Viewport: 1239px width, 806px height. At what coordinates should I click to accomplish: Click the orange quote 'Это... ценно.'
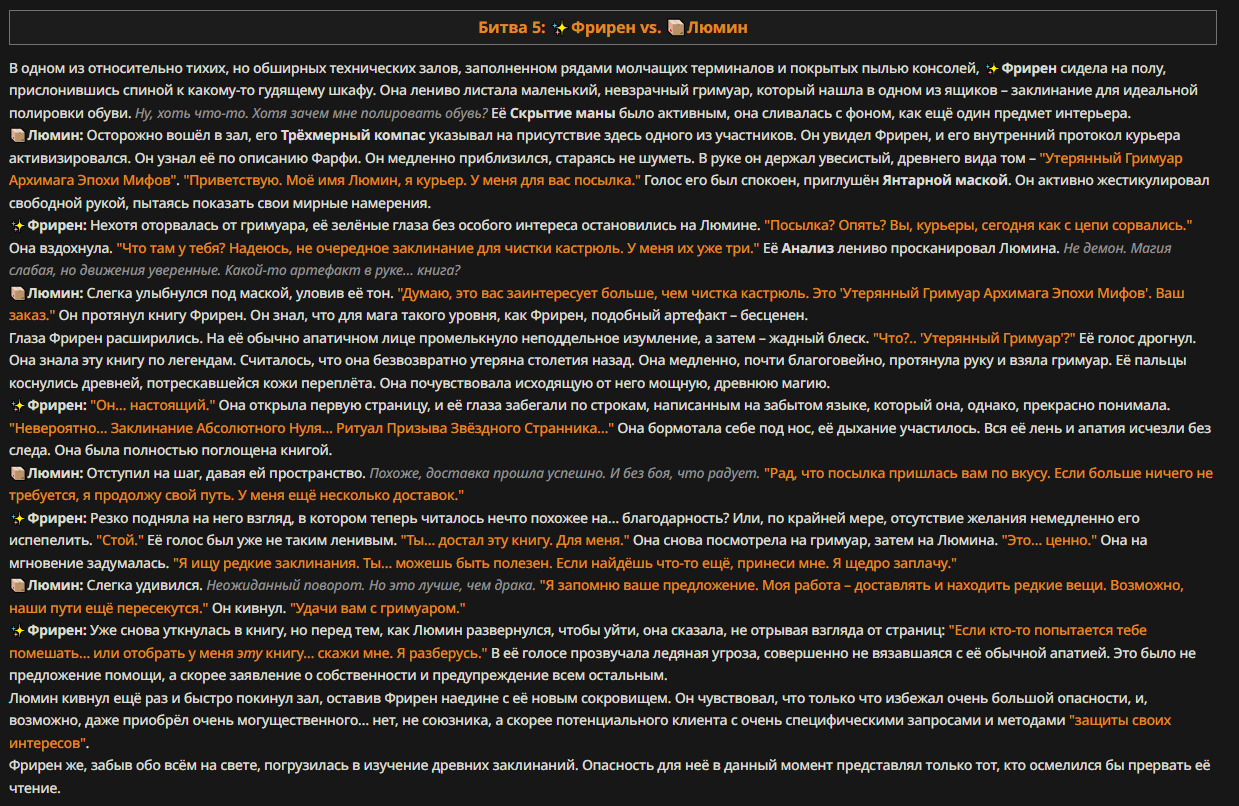[1050, 540]
